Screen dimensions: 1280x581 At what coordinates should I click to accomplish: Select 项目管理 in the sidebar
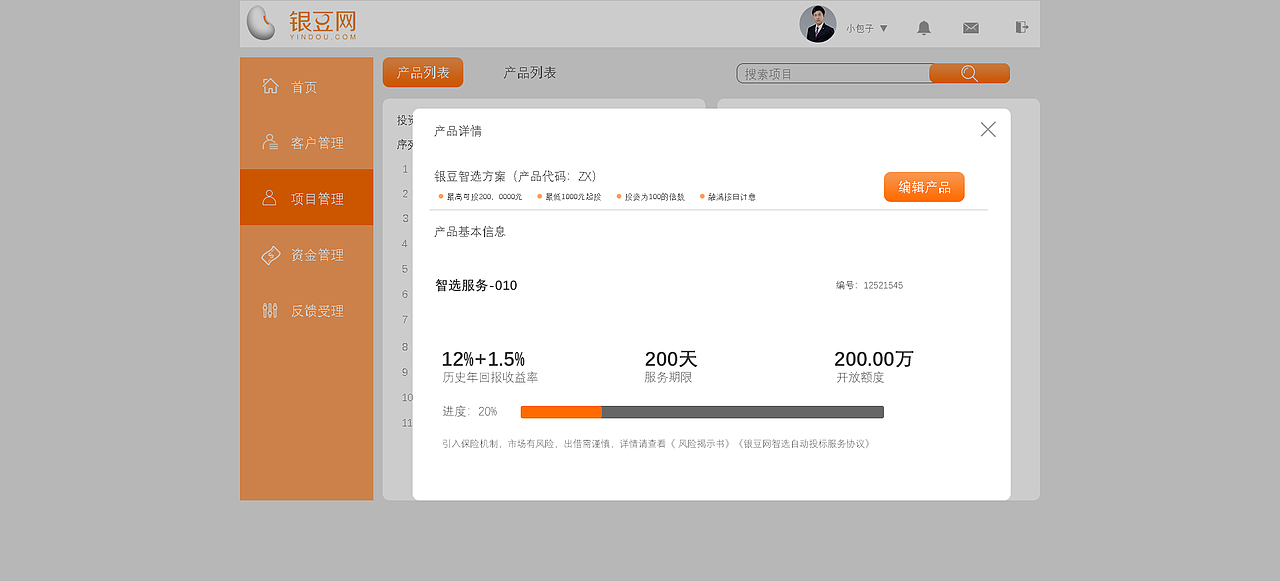pyautogui.click(x=306, y=198)
